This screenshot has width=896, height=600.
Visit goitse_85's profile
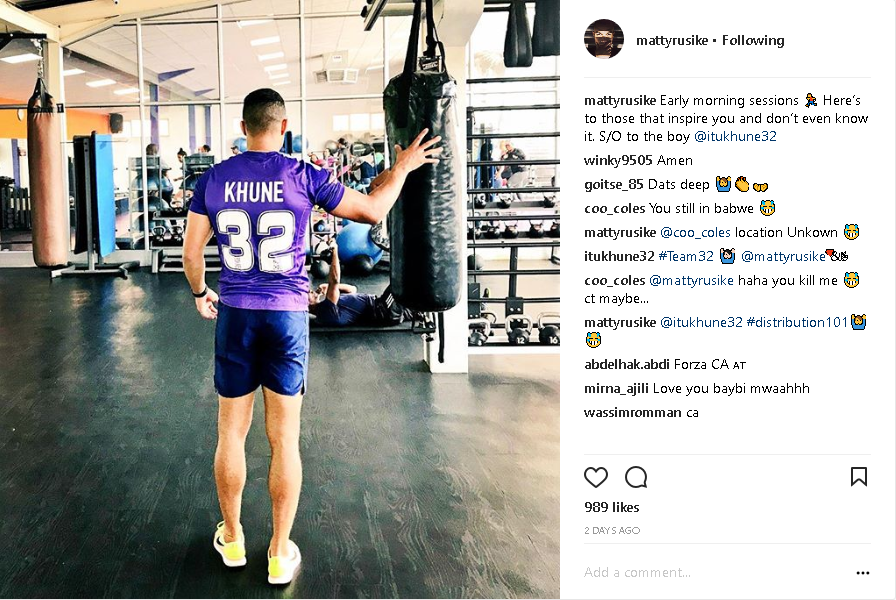click(x=614, y=185)
